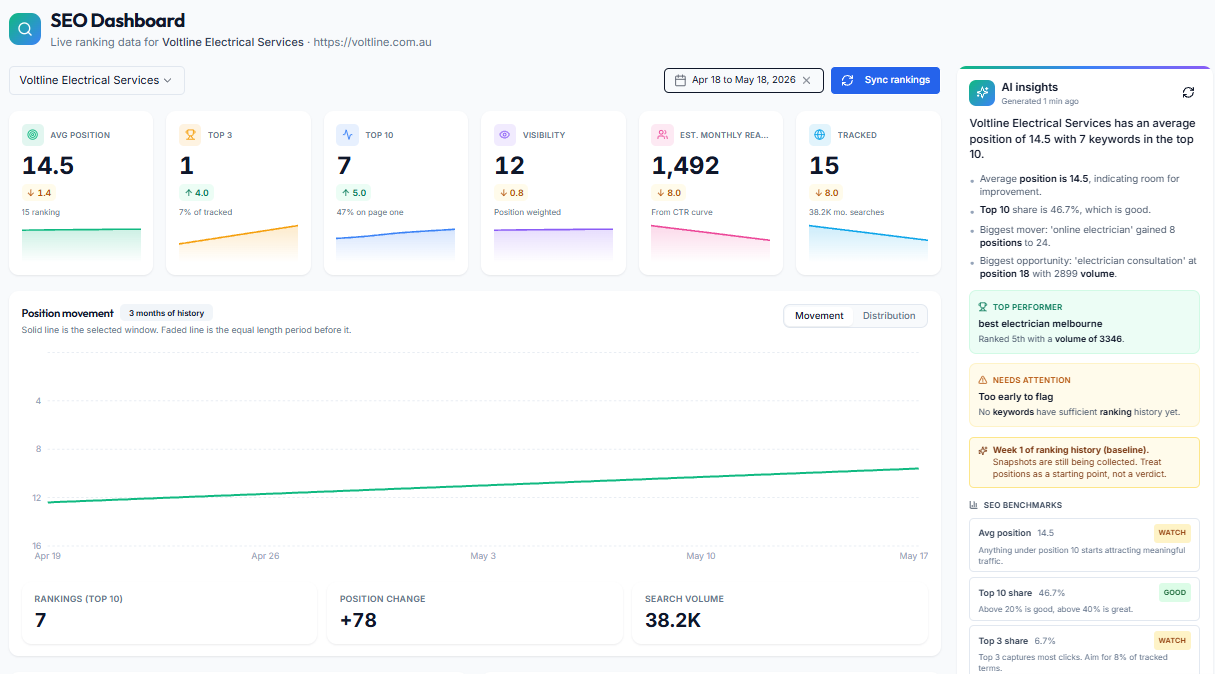Click the Needs Attention Too early to flag card
The height and width of the screenshot is (674, 1215).
[1084, 395]
